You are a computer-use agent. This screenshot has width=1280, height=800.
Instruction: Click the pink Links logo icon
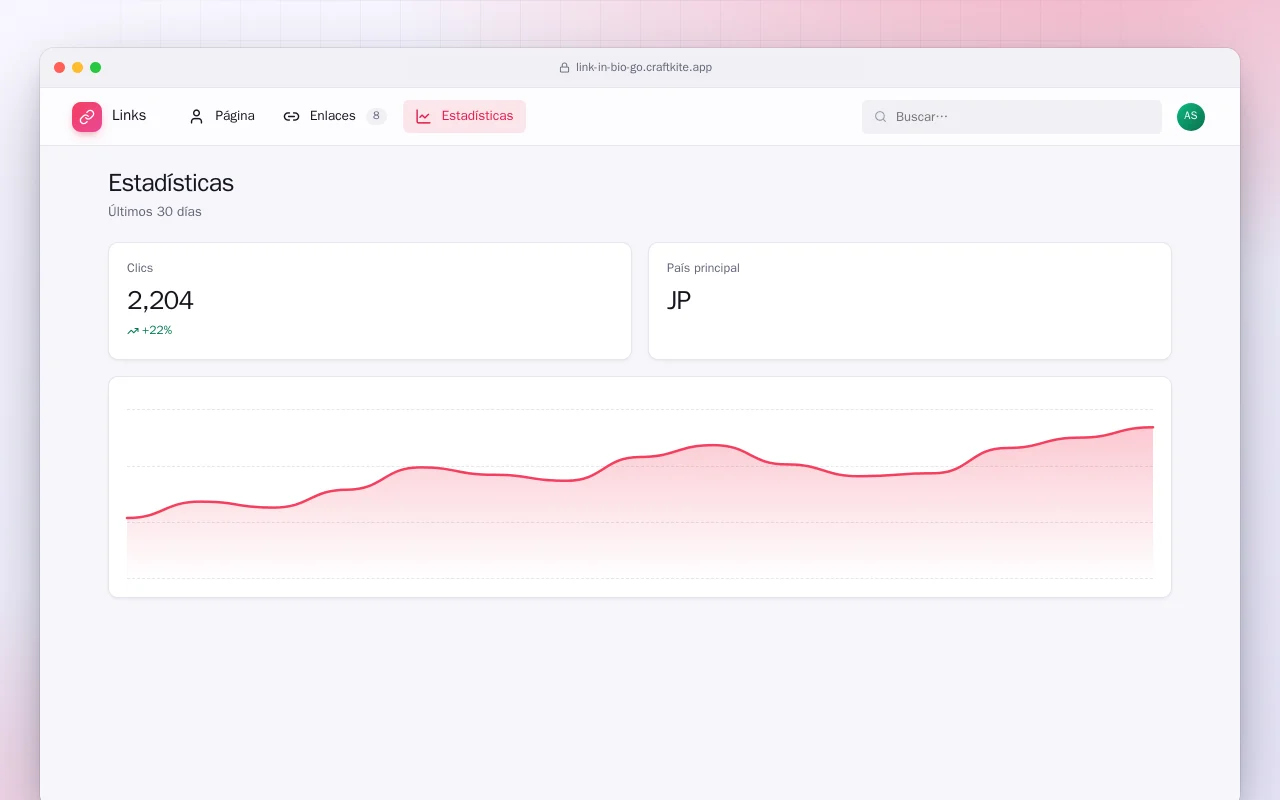point(87,117)
